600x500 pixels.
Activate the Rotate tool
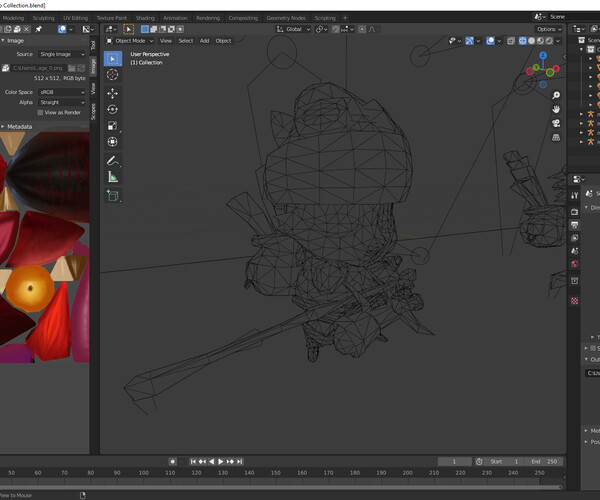(112, 109)
